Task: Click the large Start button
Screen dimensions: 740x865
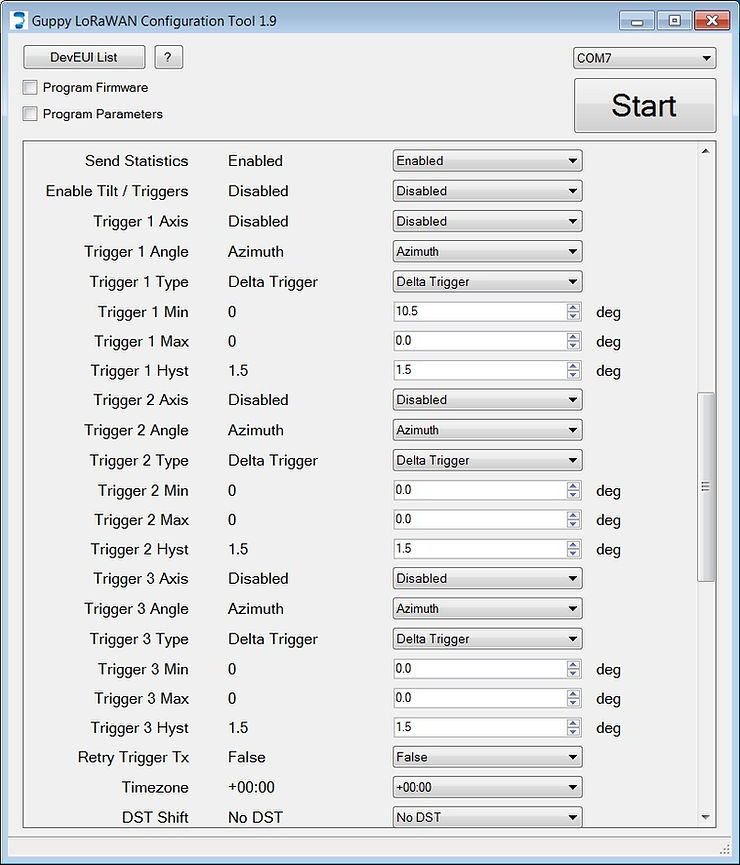Action: [x=645, y=105]
